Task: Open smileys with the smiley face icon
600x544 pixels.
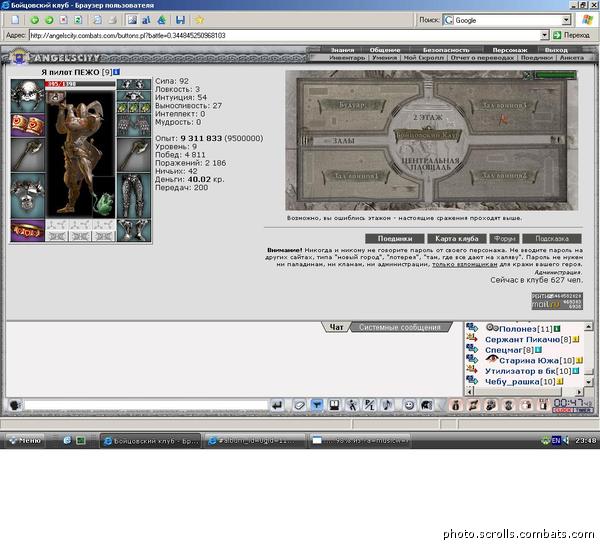Action: point(409,405)
